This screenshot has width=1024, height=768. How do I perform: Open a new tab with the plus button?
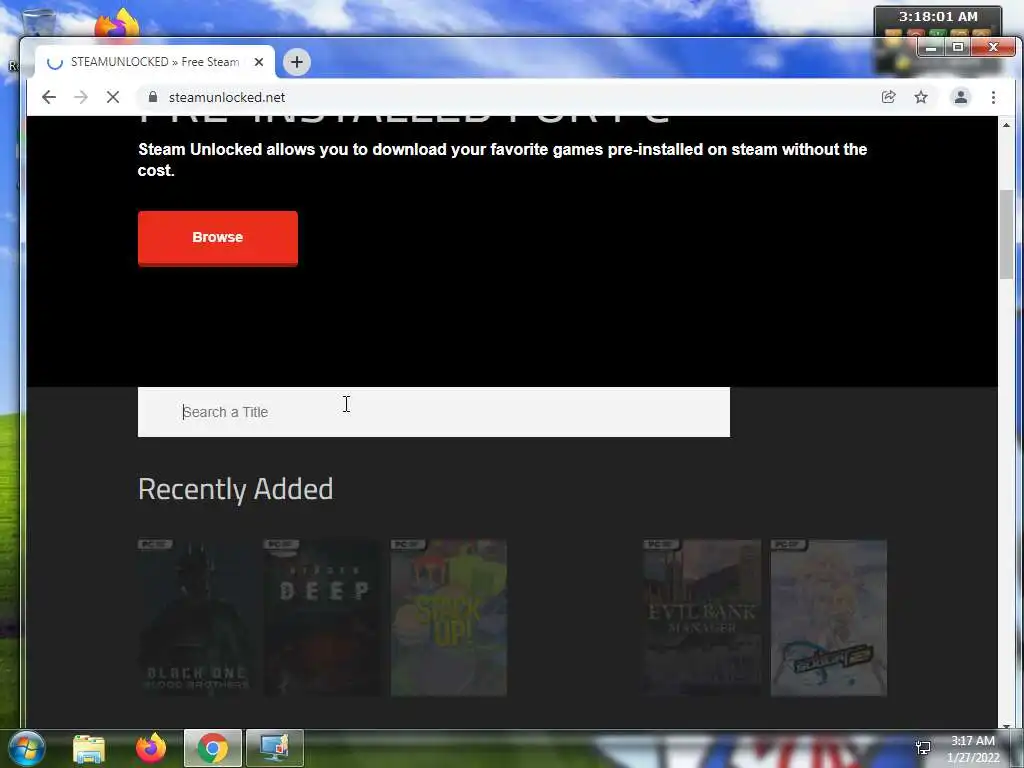coord(296,62)
